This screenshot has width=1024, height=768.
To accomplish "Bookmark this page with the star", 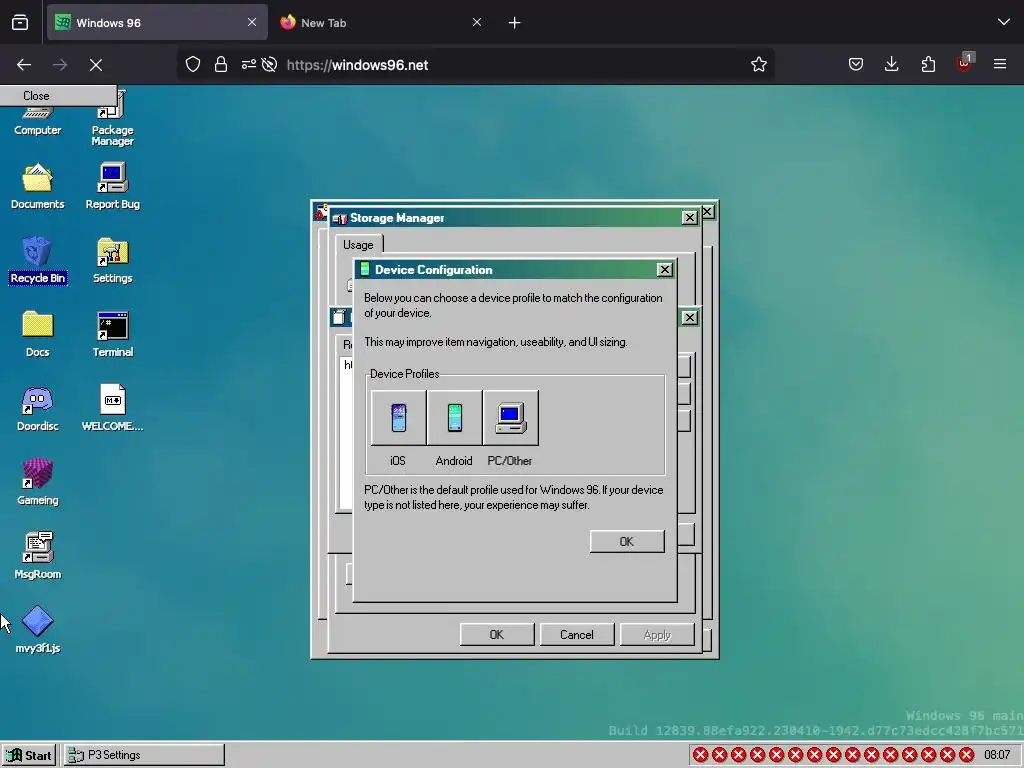I will pyautogui.click(x=758, y=65).
